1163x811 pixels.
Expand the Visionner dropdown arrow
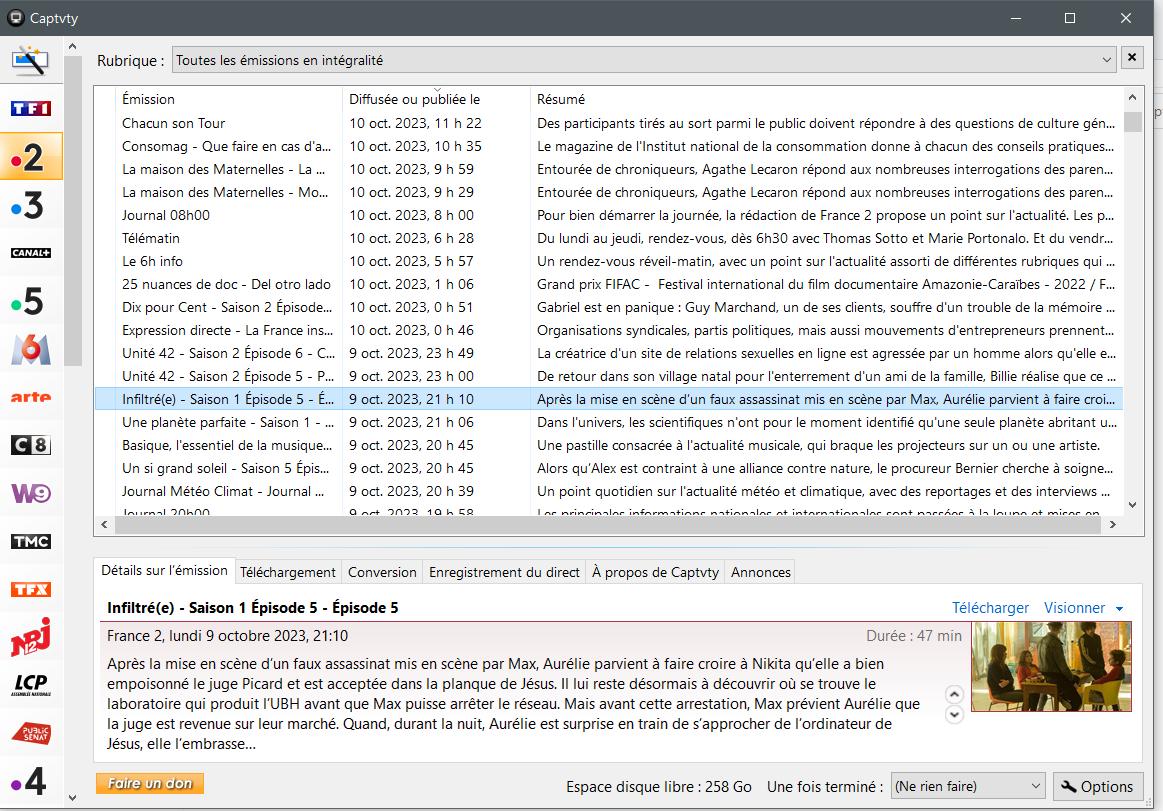coord(1119,608)
